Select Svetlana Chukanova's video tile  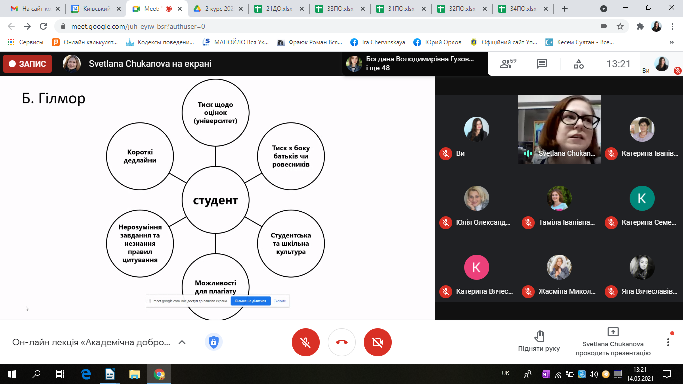pyautogui.click(x=559, y=129)
